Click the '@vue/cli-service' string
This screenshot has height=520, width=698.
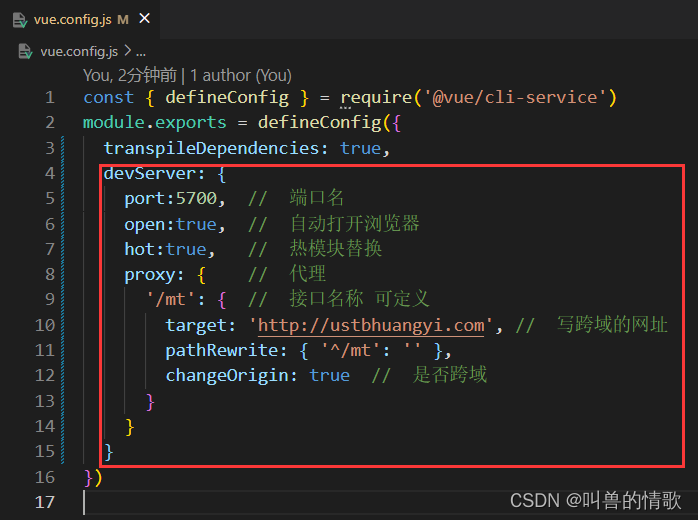(515, 98)
